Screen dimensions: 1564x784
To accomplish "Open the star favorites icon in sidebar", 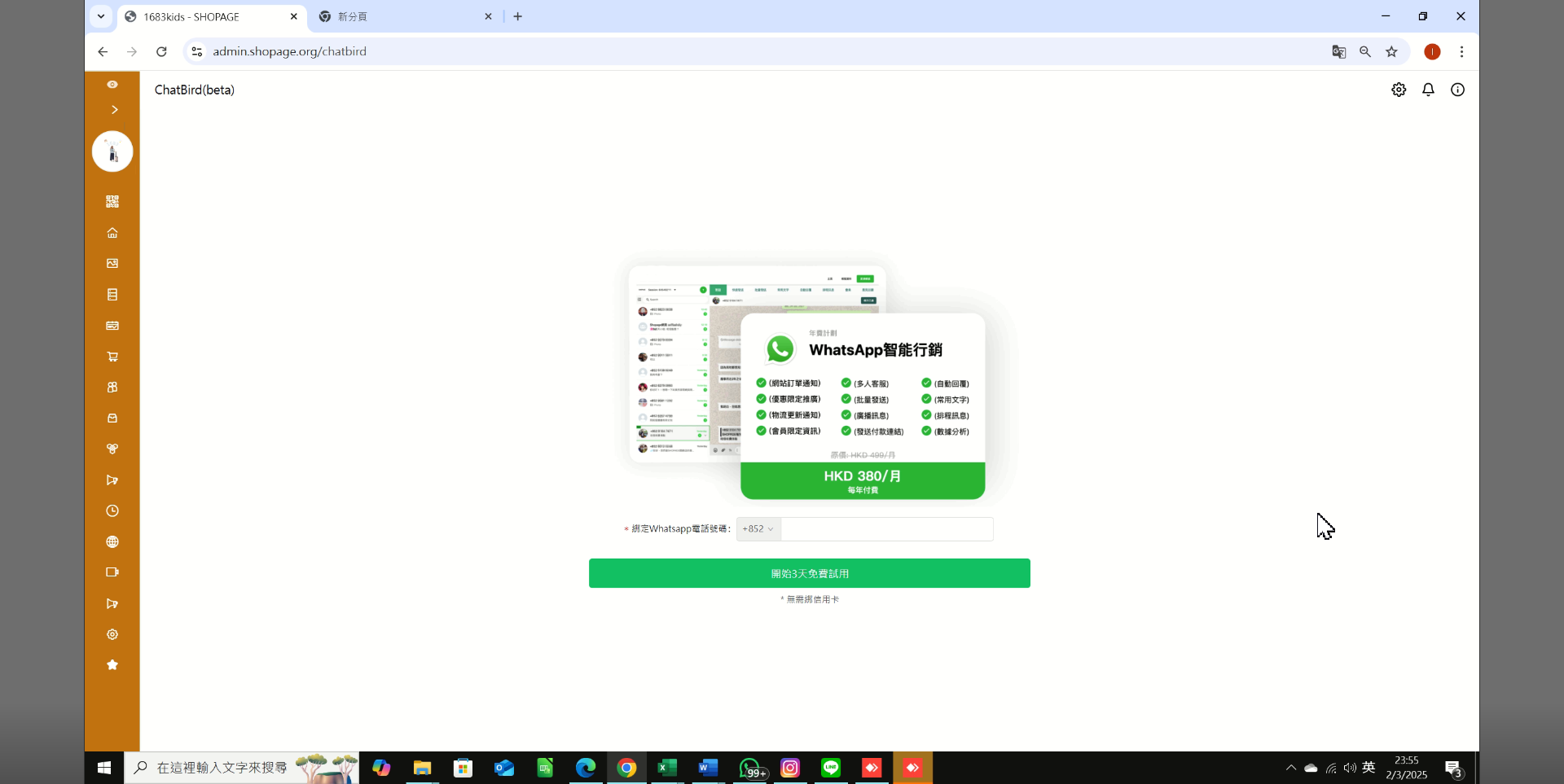I will [x=112, y=665].
